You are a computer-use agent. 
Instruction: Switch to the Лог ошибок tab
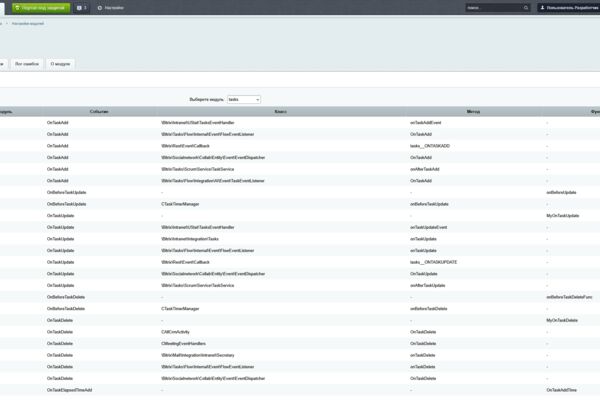point(27,64)
